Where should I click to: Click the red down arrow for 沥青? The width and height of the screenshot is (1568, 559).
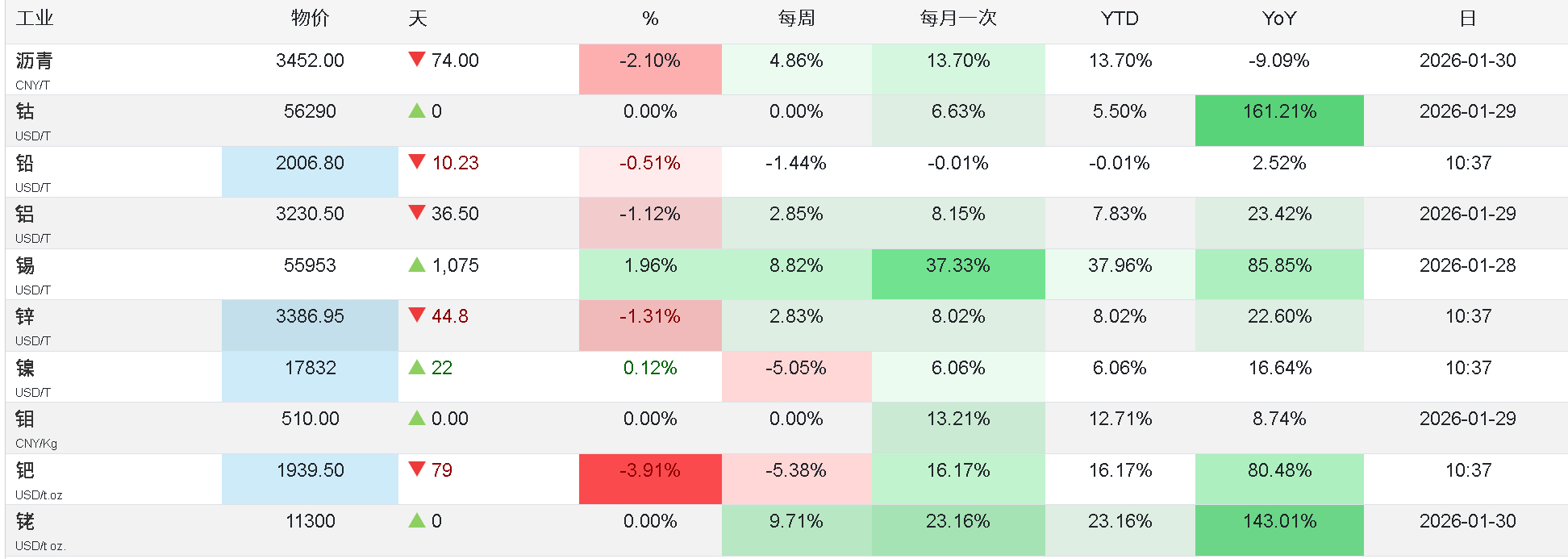pyautogui.click(x=417, y=60)
